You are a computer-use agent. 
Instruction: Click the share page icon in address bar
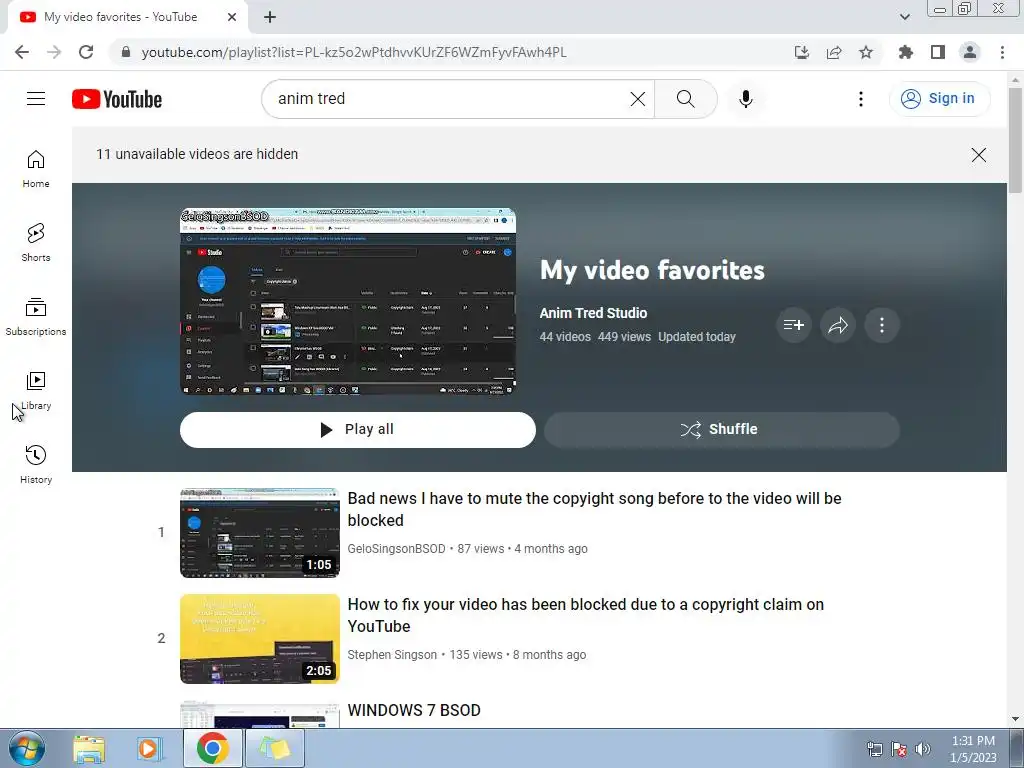pos(833,52)
